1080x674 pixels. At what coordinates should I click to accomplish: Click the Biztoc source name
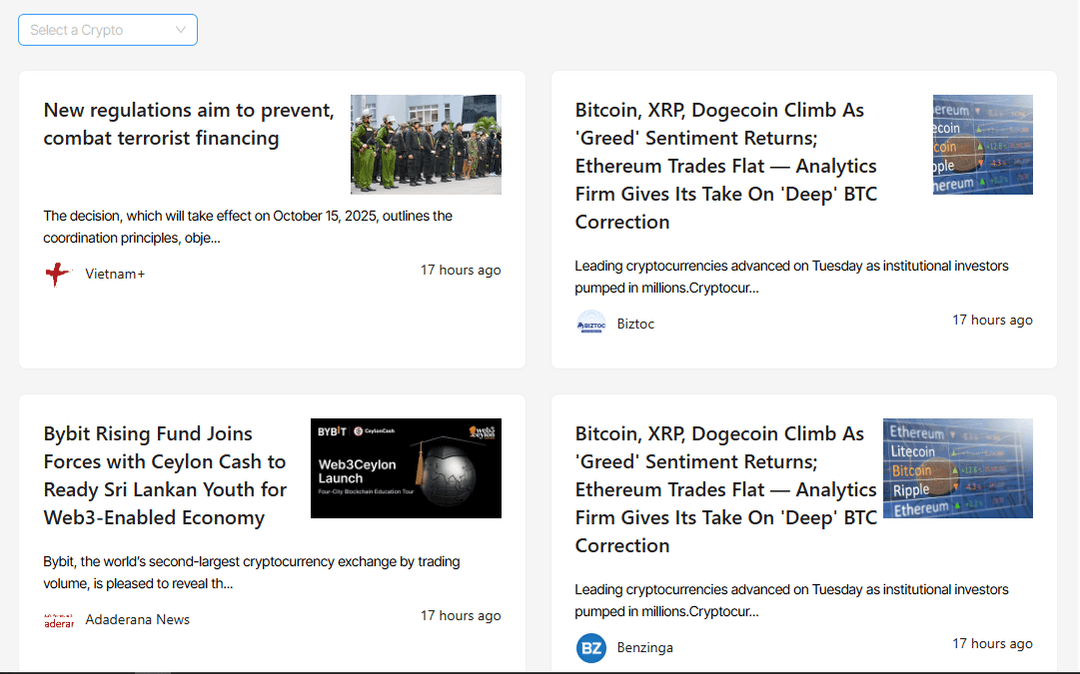[x=636, y=324]
